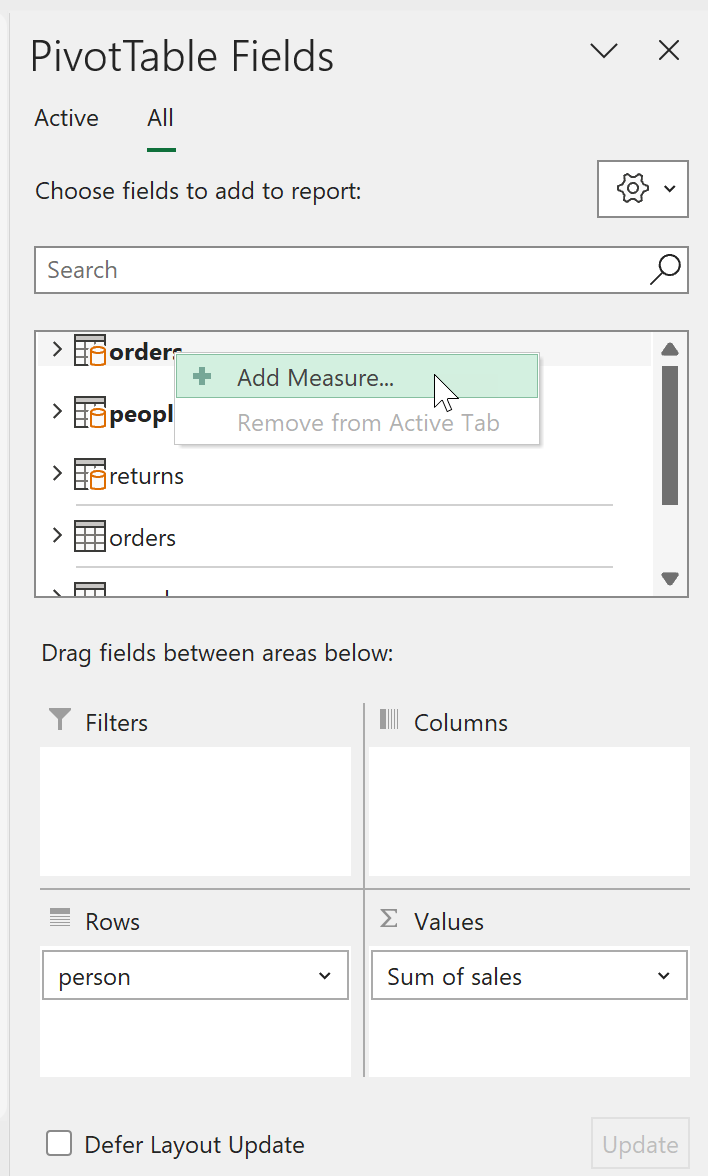Click the Update button
The image size is (708, 1176).
[640, 1145]
